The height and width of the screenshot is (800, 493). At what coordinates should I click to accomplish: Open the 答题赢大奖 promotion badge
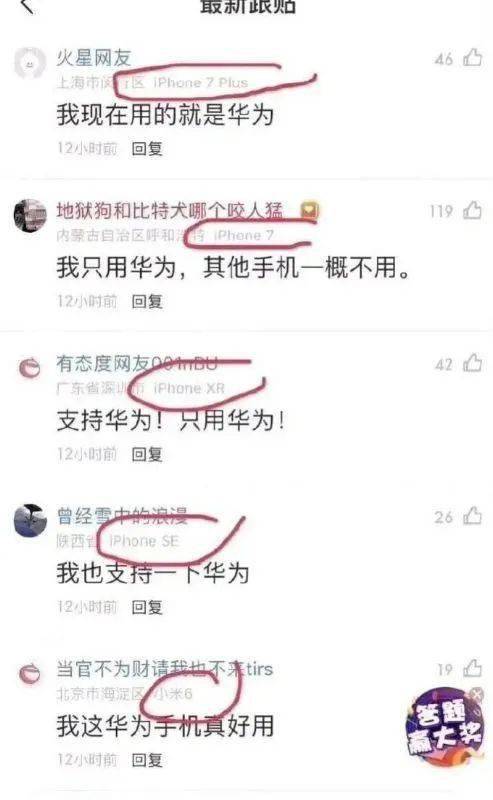pyautogui.click(x=444, y=729)
